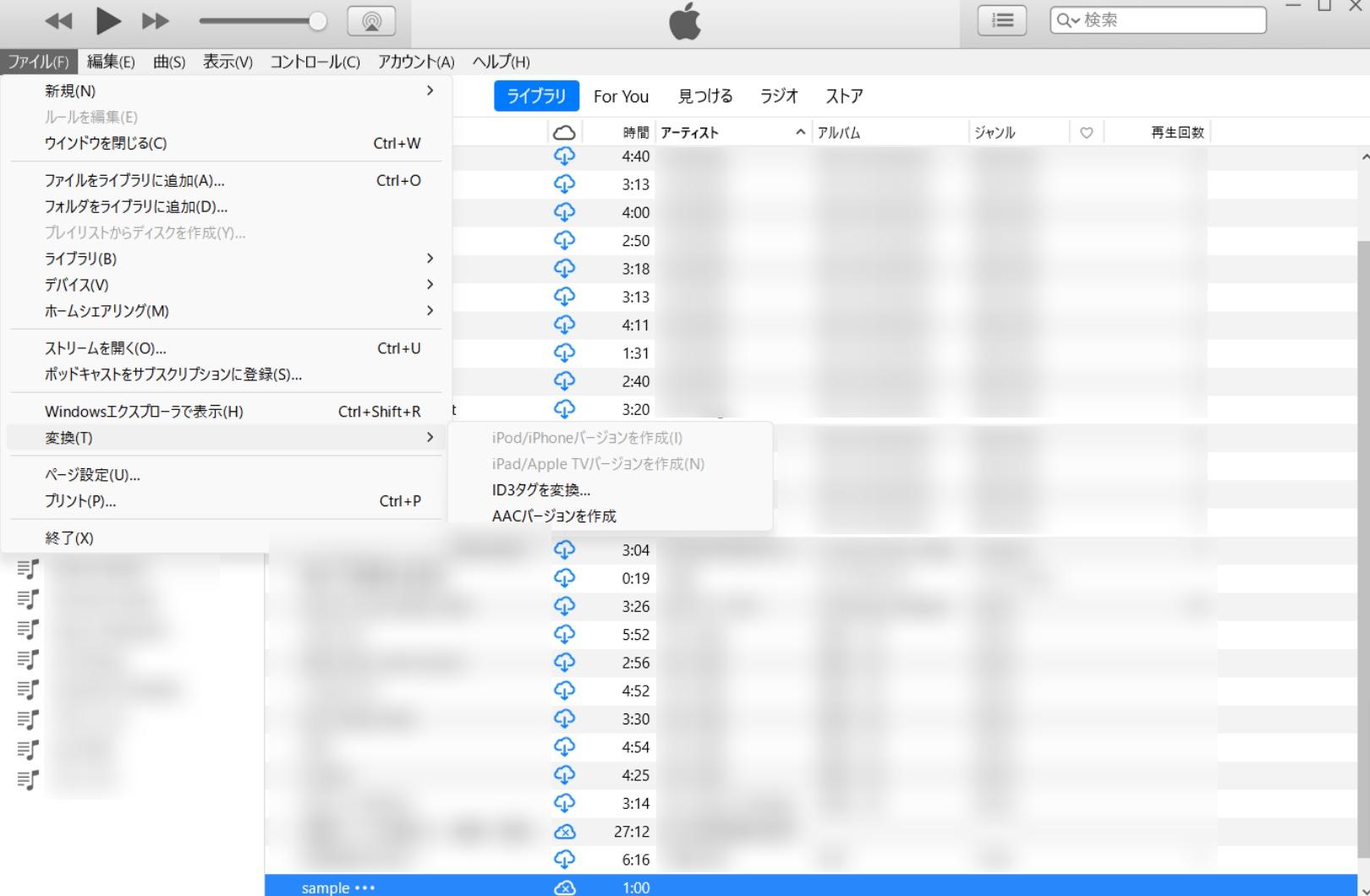Download the 4:52 track via cloud icon

[564, 691]
